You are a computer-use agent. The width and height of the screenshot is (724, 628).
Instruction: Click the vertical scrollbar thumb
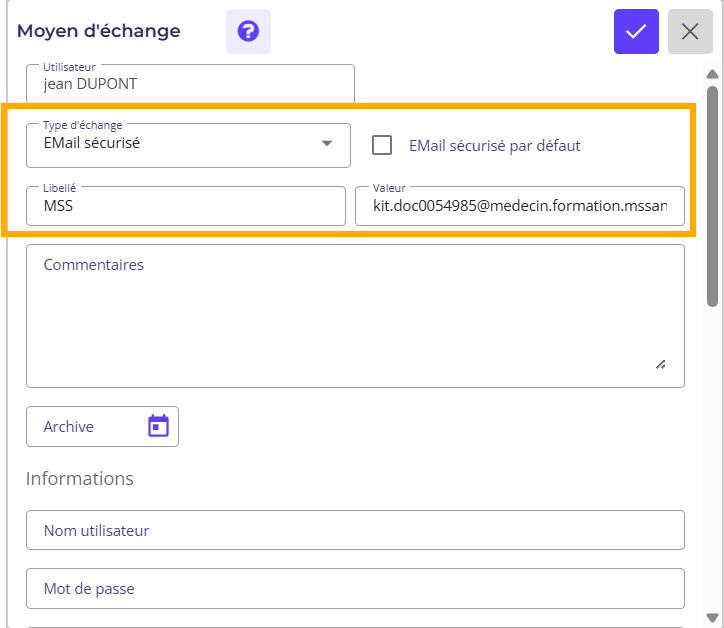click(x=712, y=195)
